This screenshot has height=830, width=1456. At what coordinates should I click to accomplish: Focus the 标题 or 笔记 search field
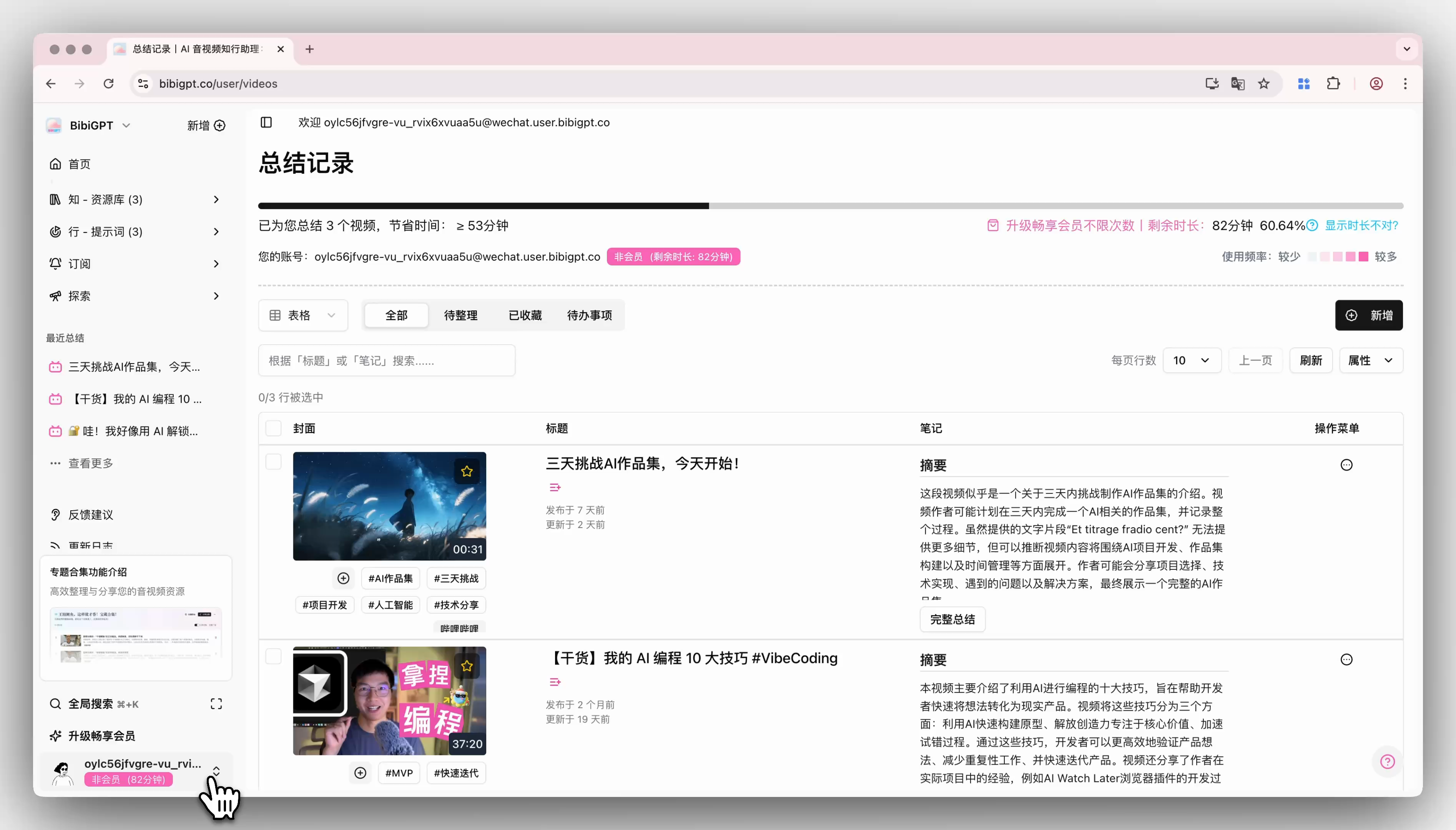387,361
